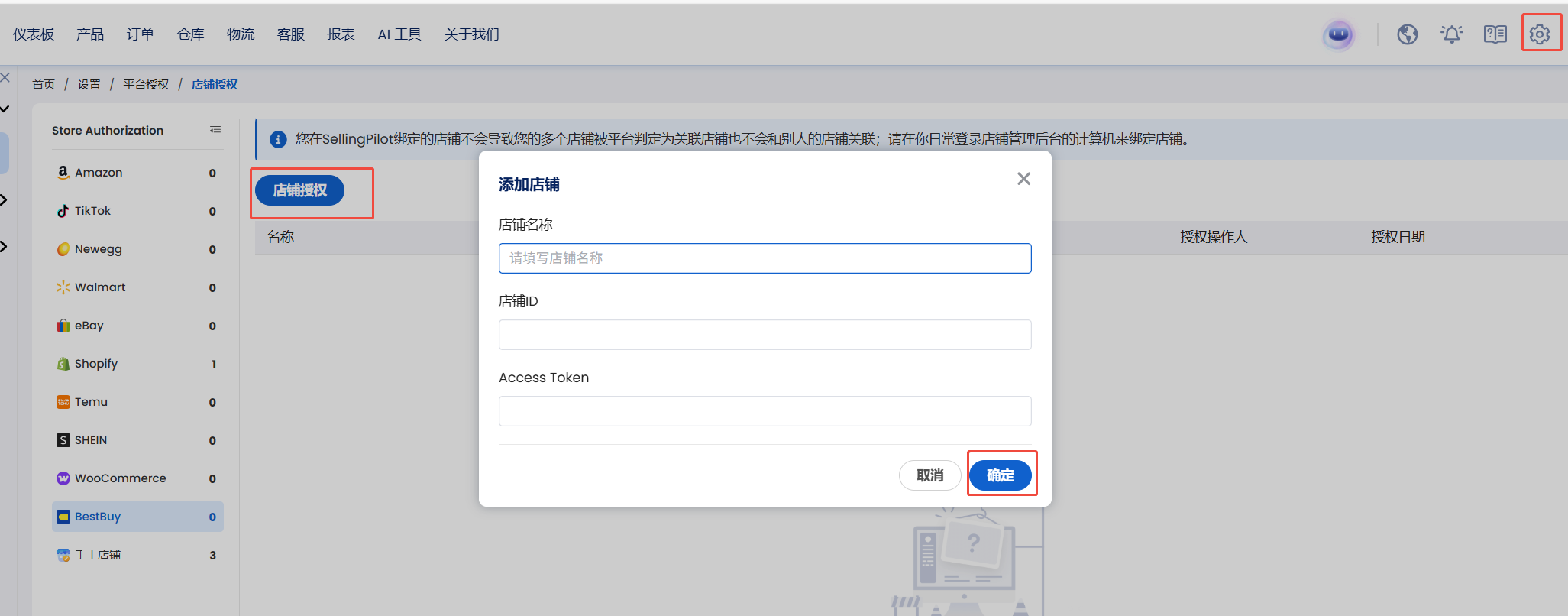Click the TikTok logo icon
Image resolution: width=1568 pixels, height=616 pixels.
pos(63,211)
